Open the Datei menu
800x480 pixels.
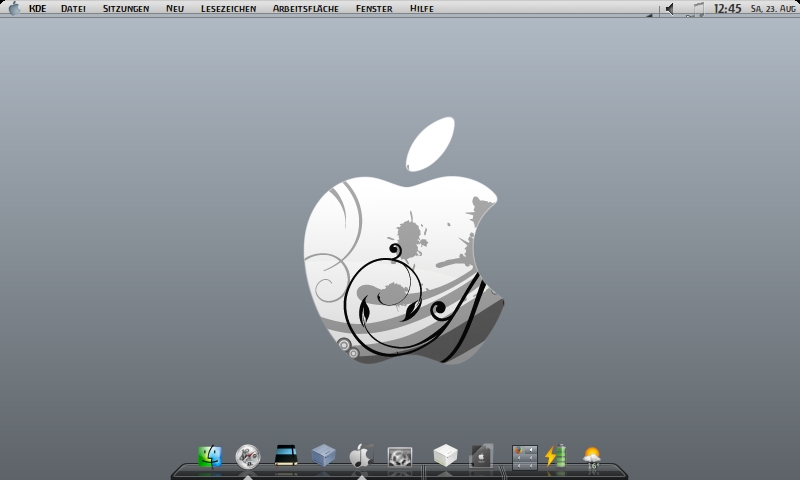[x=73, y=9]
